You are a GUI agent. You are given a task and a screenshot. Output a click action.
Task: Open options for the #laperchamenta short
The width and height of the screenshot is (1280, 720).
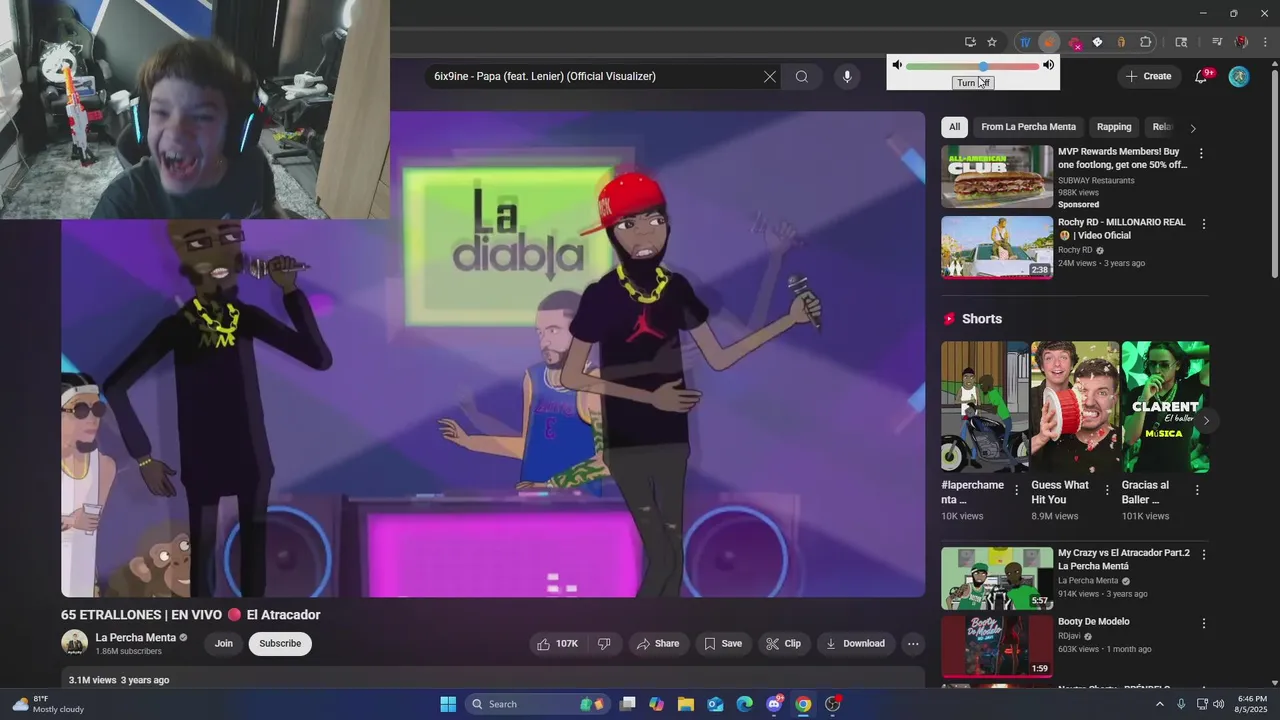1017,490
